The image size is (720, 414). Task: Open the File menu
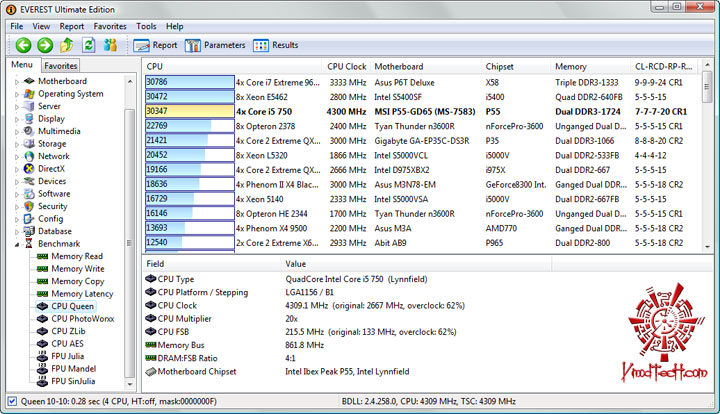coord(17,26)
